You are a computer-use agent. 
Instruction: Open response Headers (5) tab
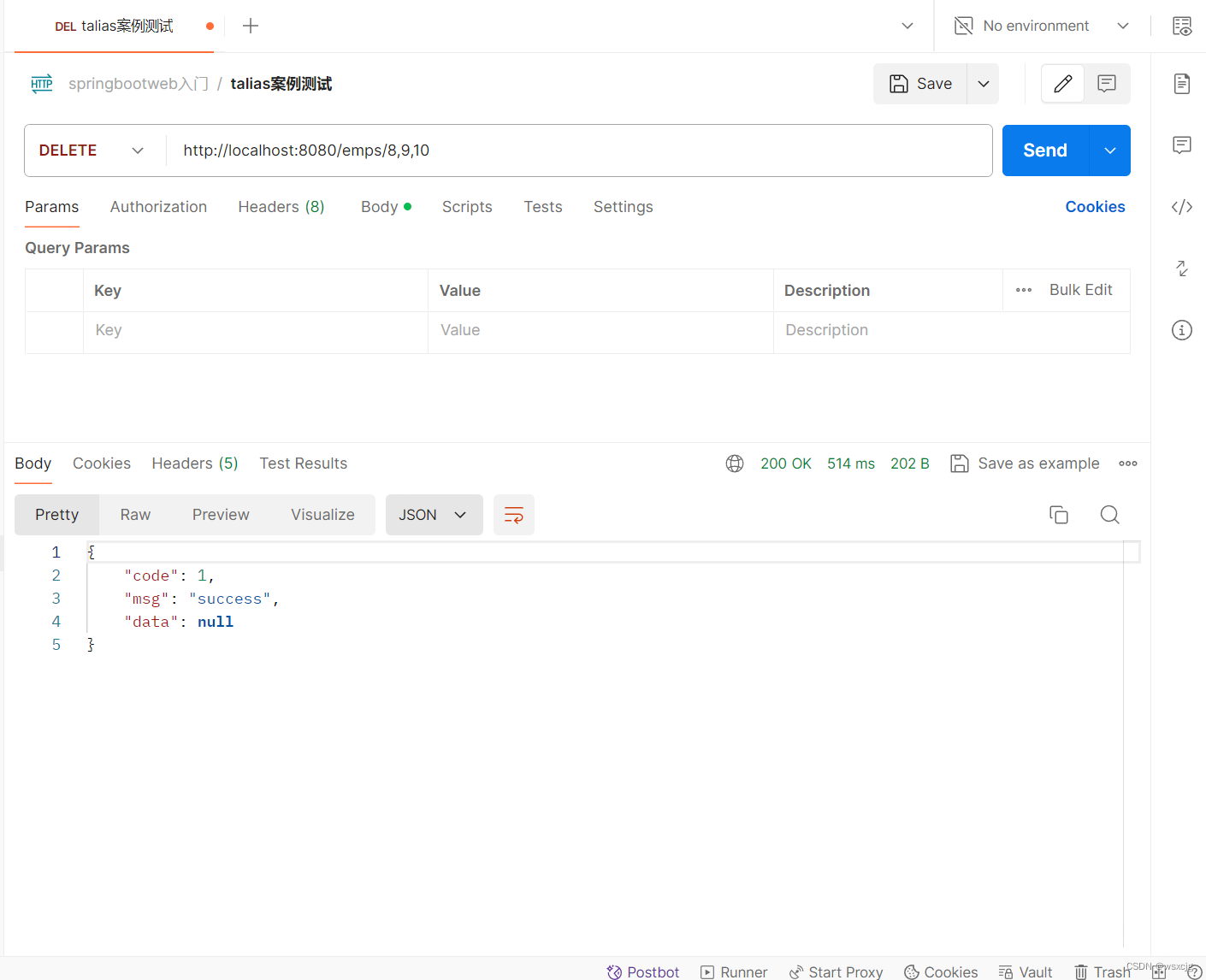pyautogui.click(x=195, y=463)
